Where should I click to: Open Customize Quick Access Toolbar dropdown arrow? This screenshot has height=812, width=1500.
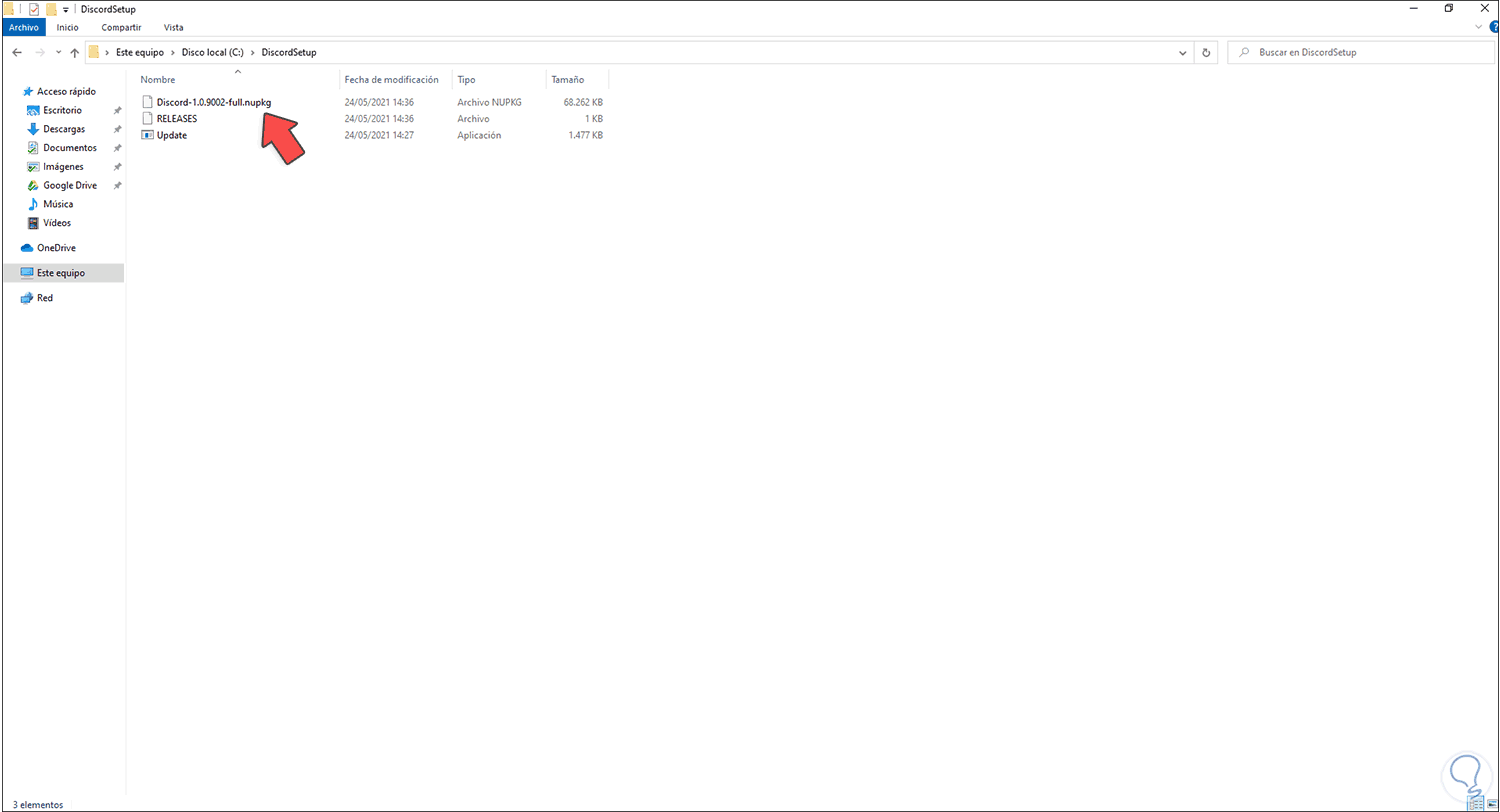(x=65, y=9)
